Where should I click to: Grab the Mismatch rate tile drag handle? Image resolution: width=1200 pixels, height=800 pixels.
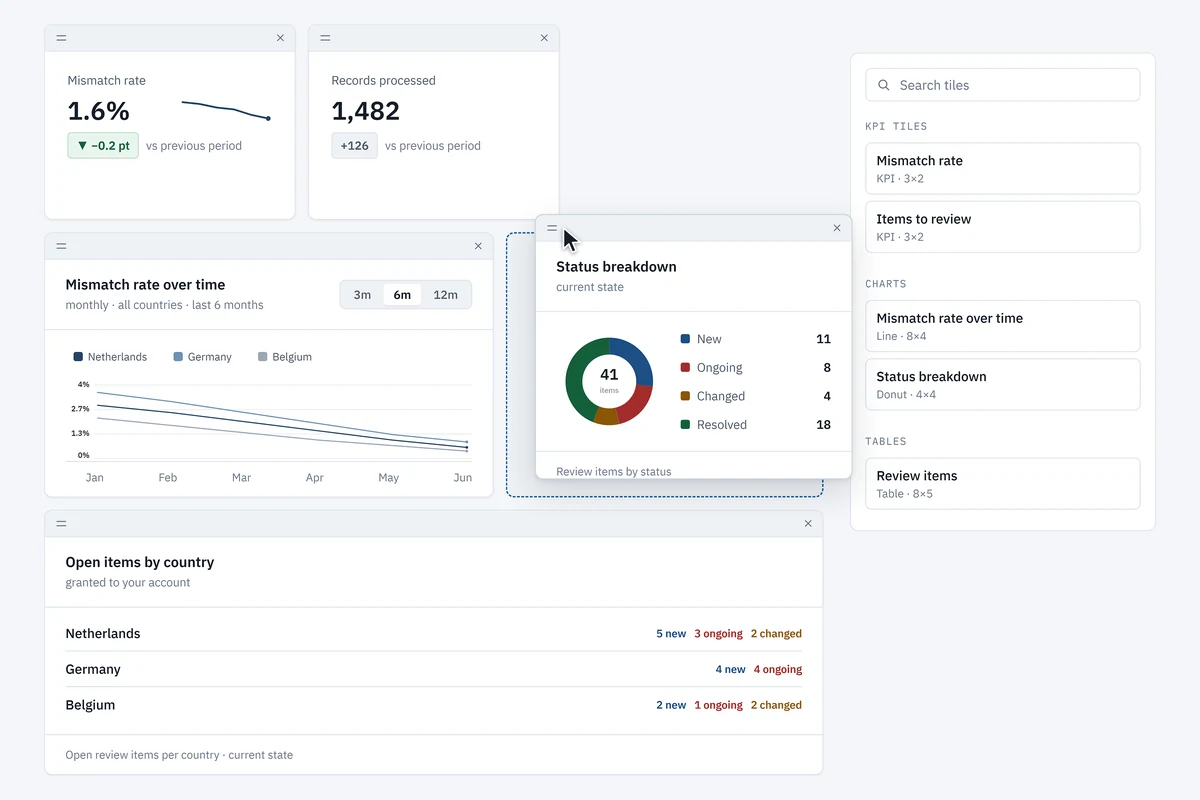[x=61, y=38]
